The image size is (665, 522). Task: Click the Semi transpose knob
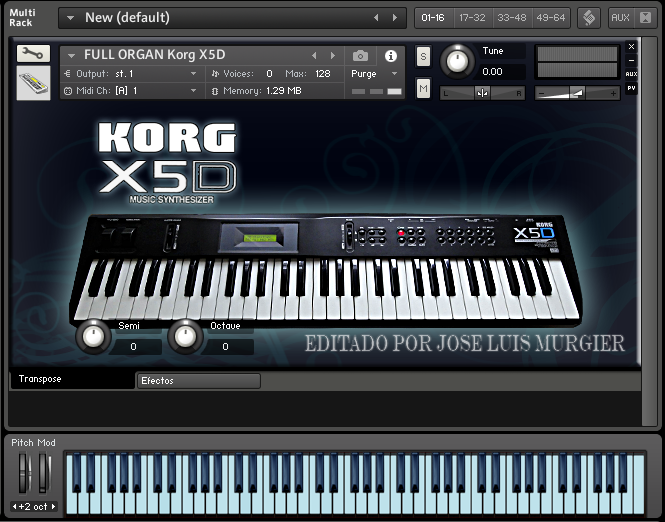pos(93,337)
